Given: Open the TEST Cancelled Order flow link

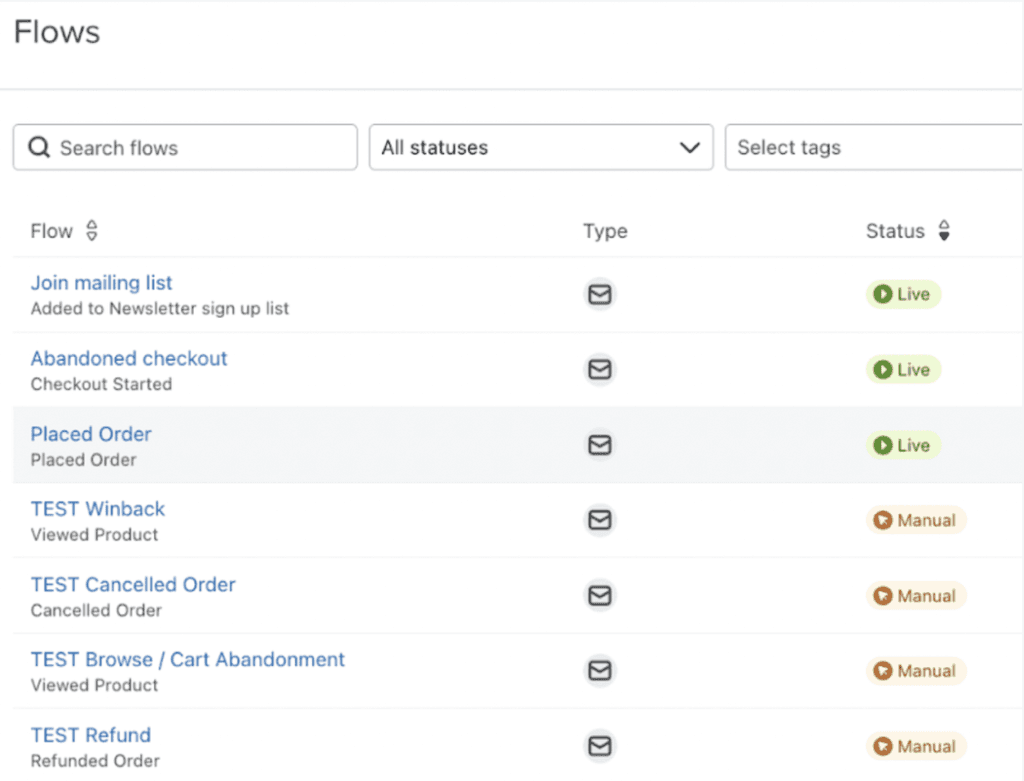Looking at the screenshot, I should 133,584.
